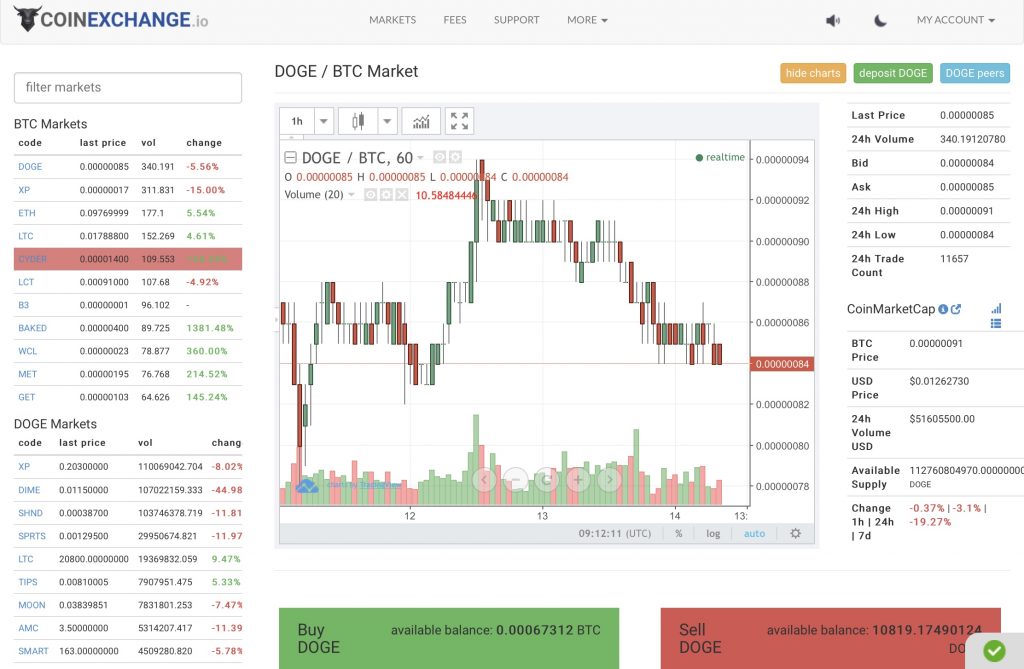The height and width of the screenshot is (669, 1024).
Task: Remove the Volume (20) indicator with X
Action: pyautogui.click(x=402, y=195)
